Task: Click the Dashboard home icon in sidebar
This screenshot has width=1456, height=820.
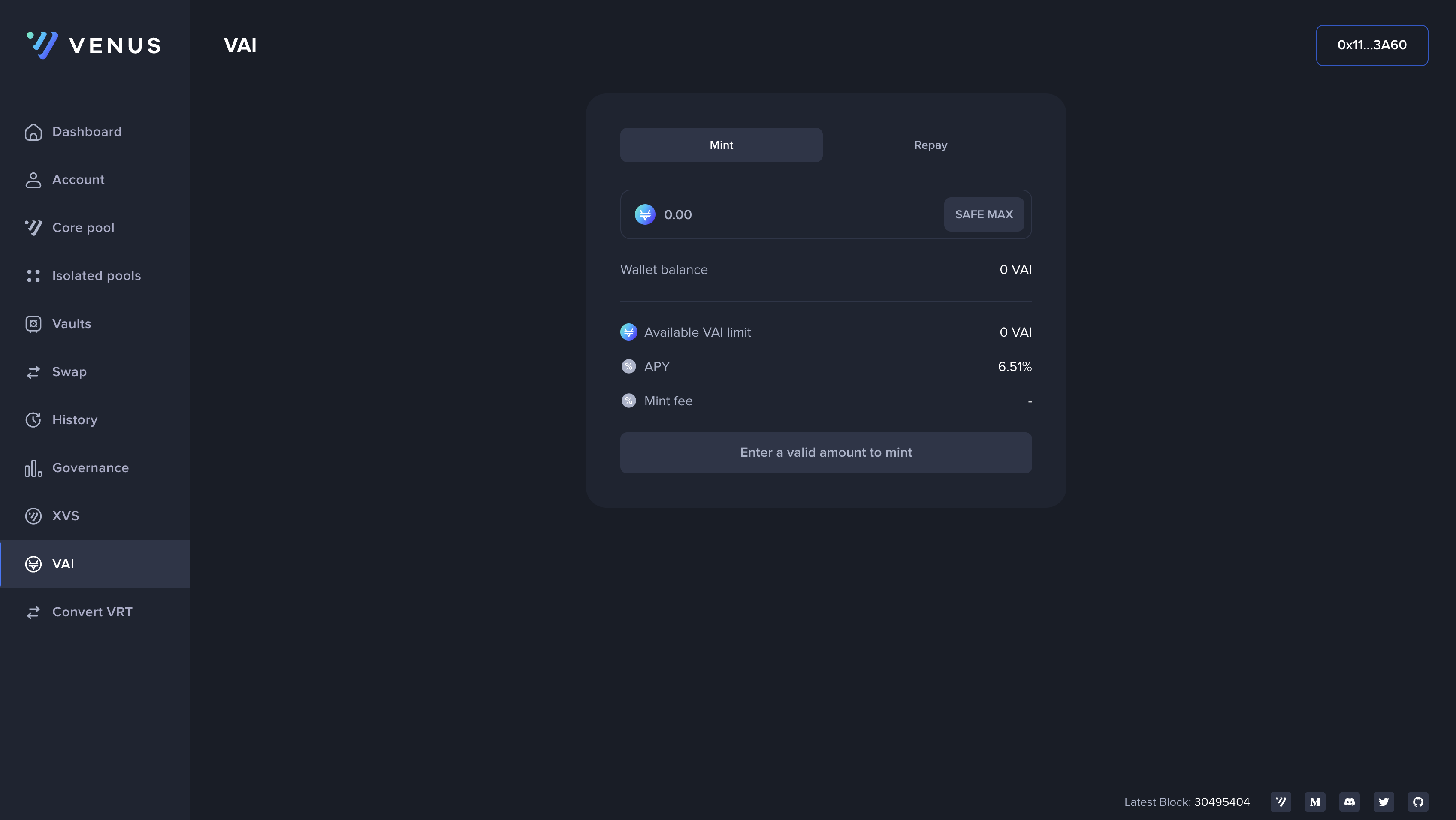Action: (x=33, y=132)
